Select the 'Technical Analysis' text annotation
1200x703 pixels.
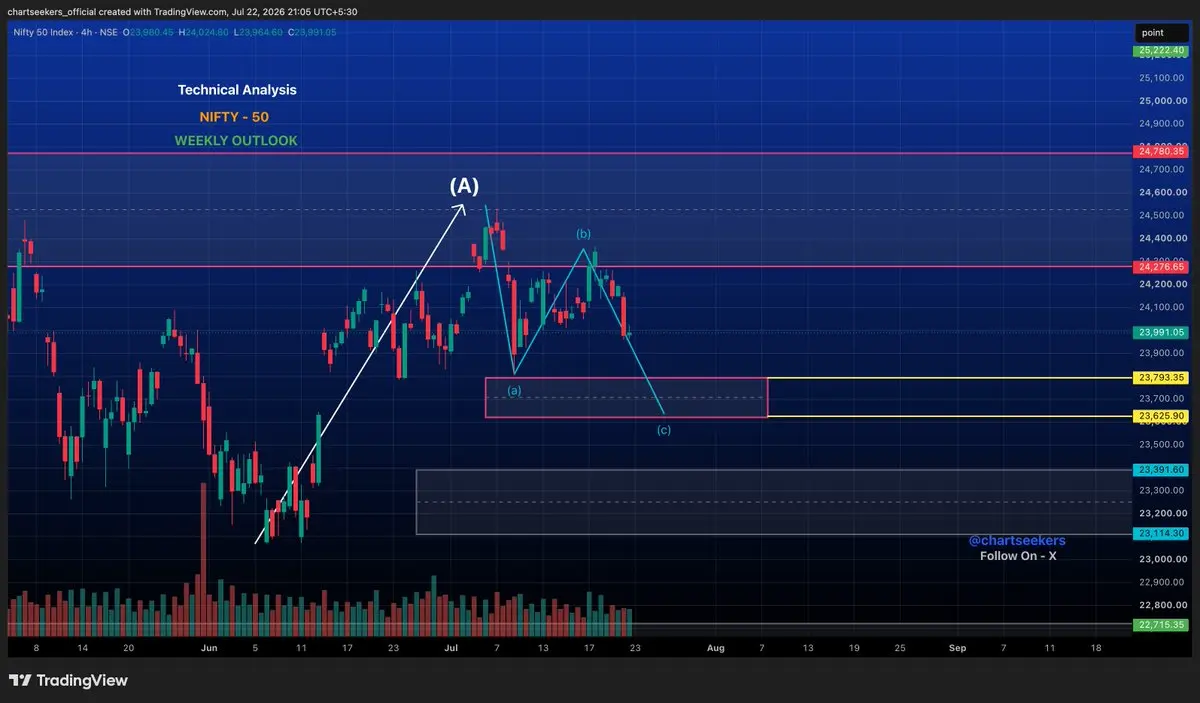point(237,90)
